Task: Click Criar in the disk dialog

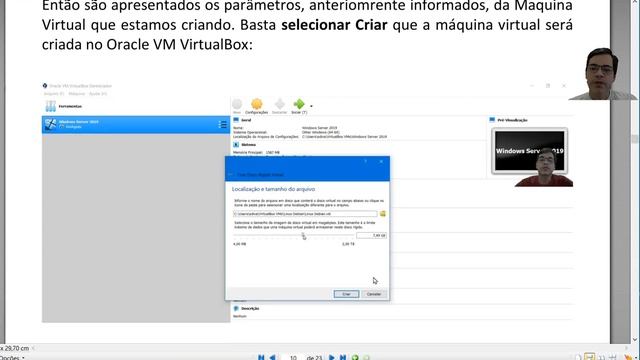Action: 346,294
